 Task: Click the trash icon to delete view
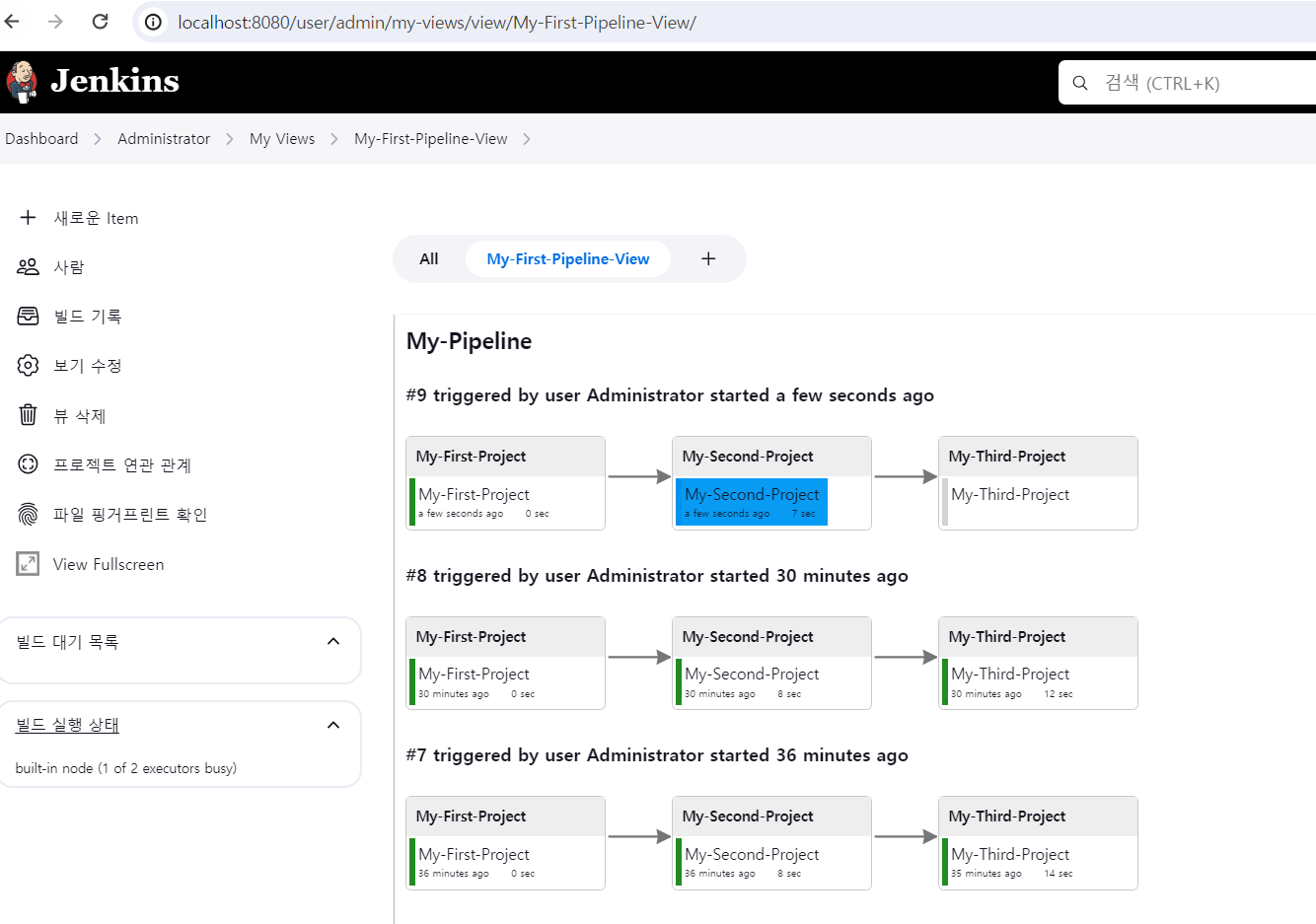[28, 415]
